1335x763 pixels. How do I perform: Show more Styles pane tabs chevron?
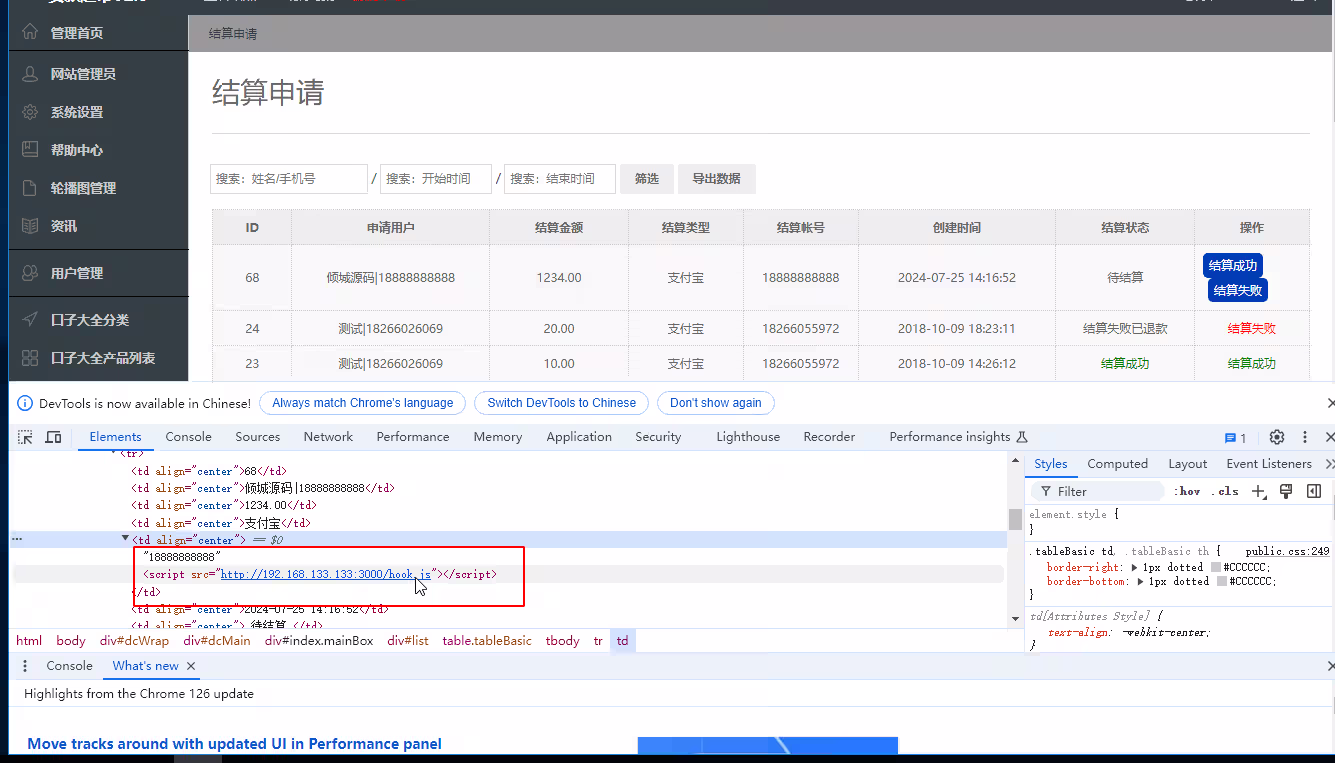pos(1328,464)
